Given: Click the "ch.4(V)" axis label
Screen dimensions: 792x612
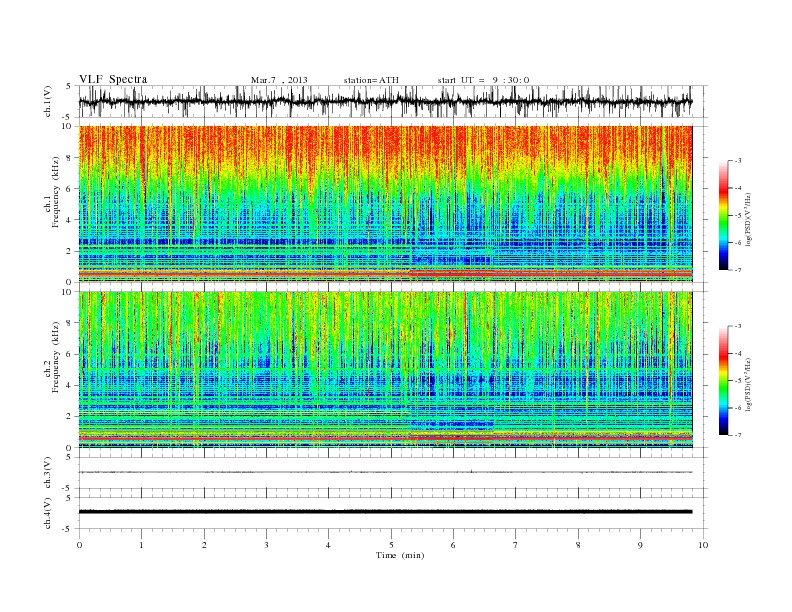Looking at the screenshot, I should click(48, 513).
